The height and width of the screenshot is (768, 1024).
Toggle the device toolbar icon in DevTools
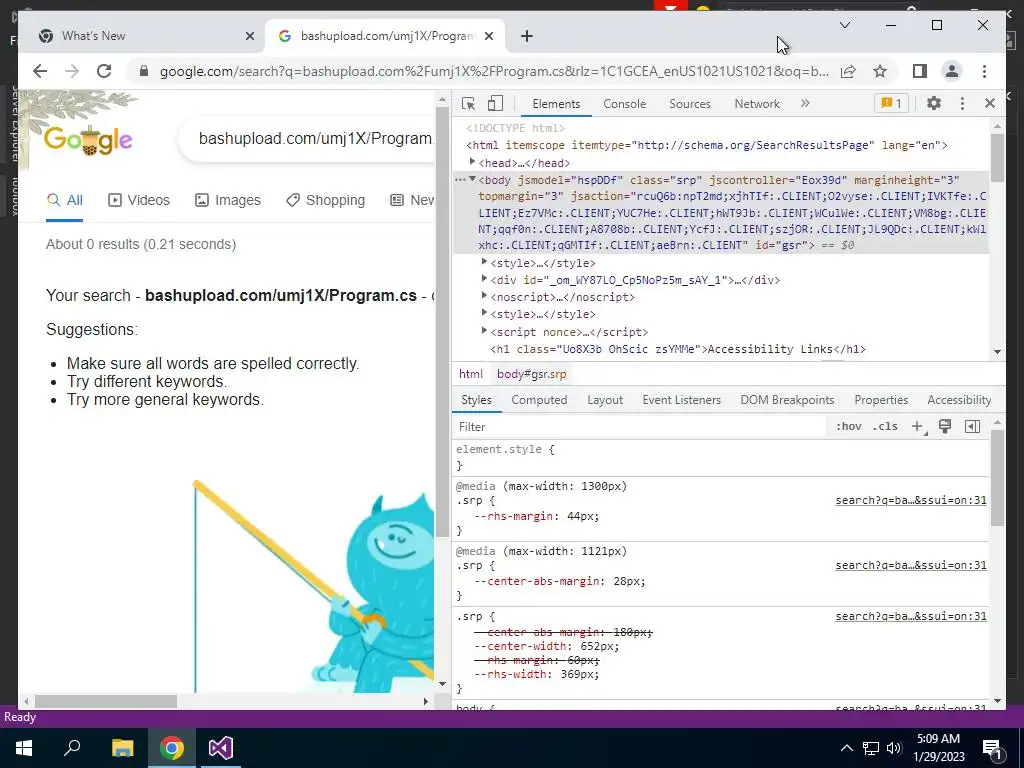coord(496,103)
